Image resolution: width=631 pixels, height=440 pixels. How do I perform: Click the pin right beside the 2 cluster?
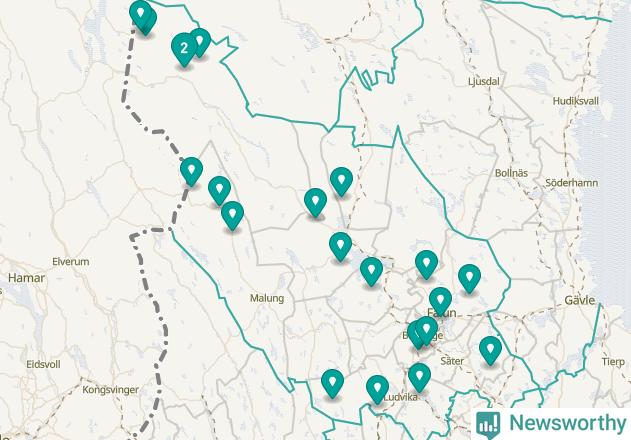tap(202, 40)
